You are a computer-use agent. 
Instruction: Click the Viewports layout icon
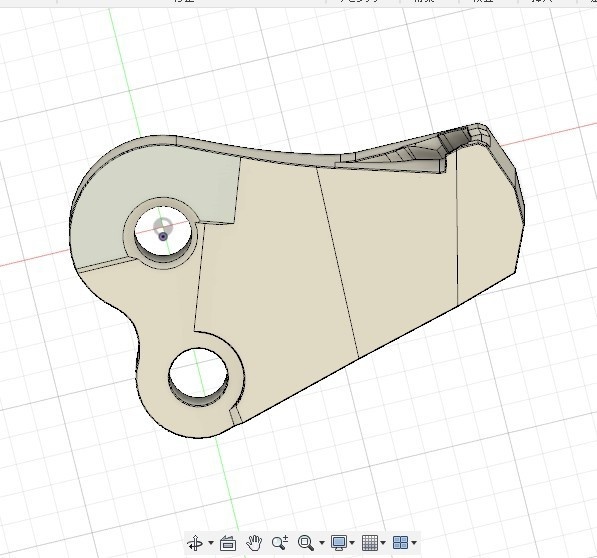pyautogui.click(x=400, y=543)
